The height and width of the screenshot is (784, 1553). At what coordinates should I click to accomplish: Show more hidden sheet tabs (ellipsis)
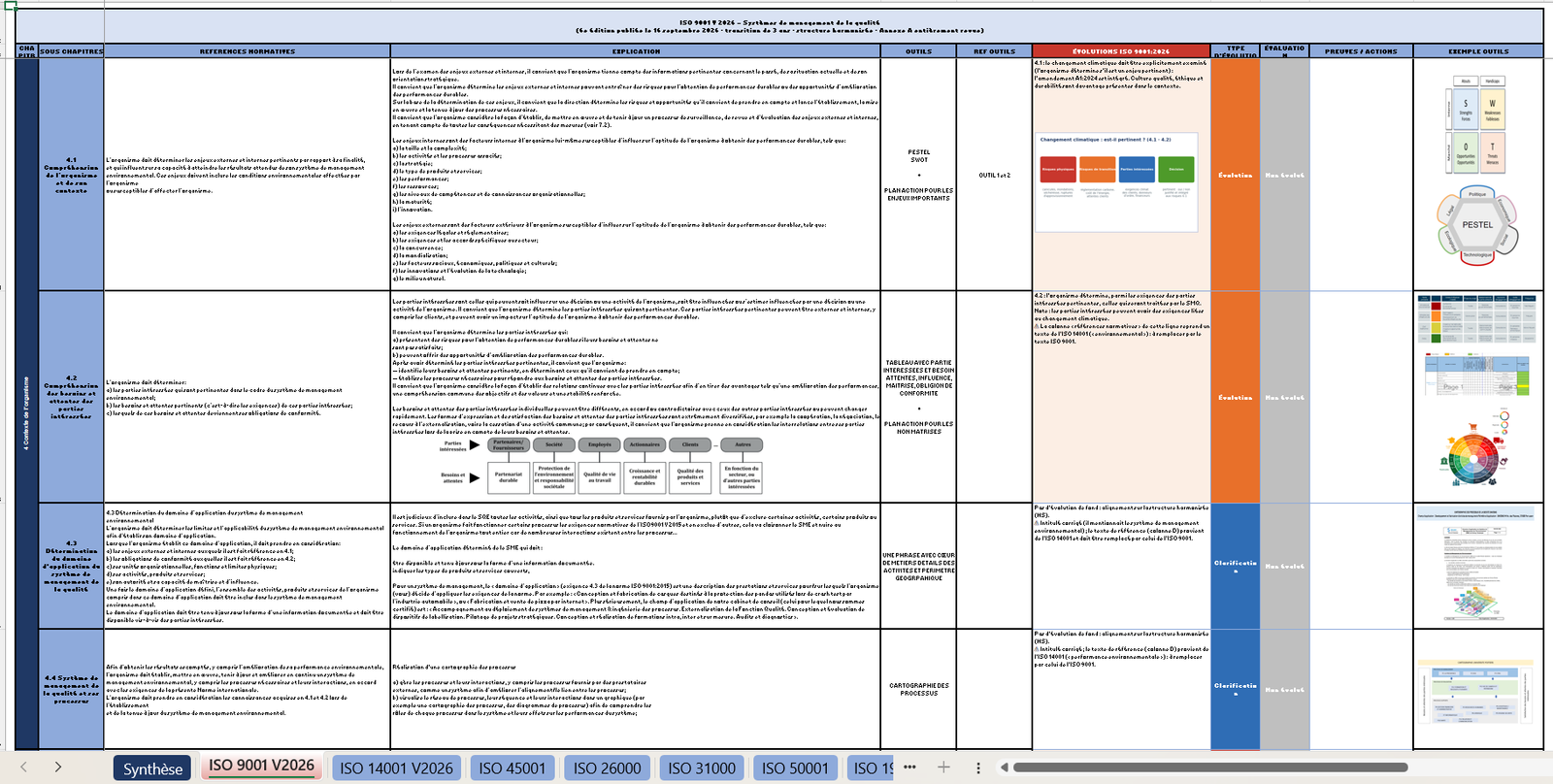pos(909,768)
